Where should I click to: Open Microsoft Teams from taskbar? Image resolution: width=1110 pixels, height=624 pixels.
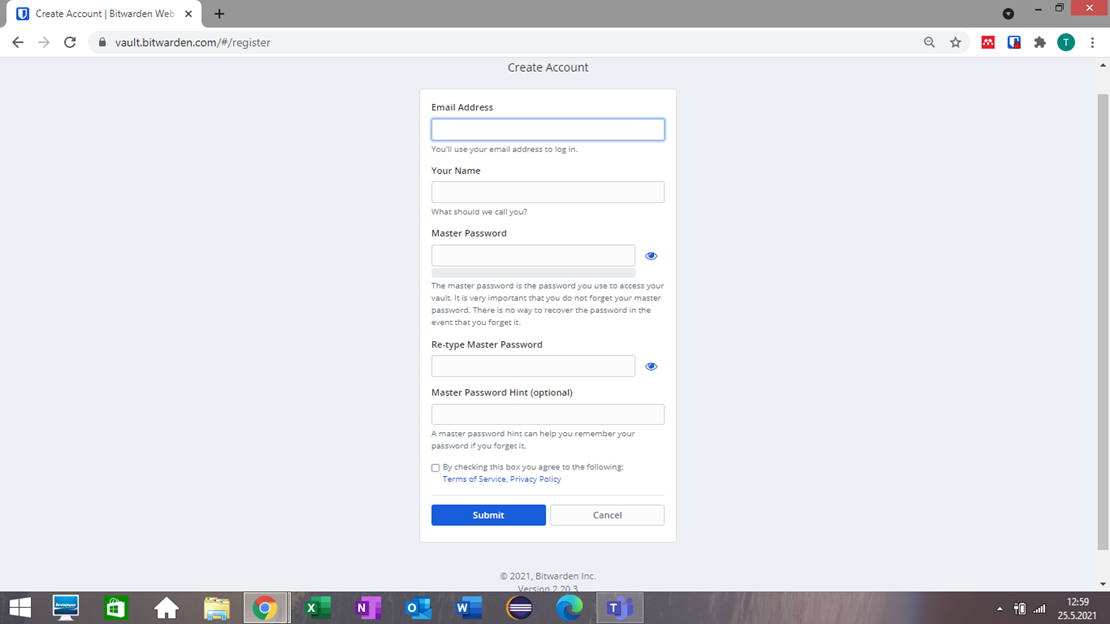[x=620, y=608]
